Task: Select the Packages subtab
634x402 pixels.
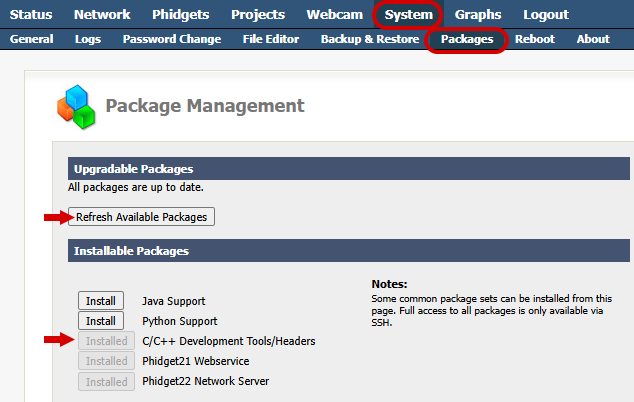Action: 467,39
